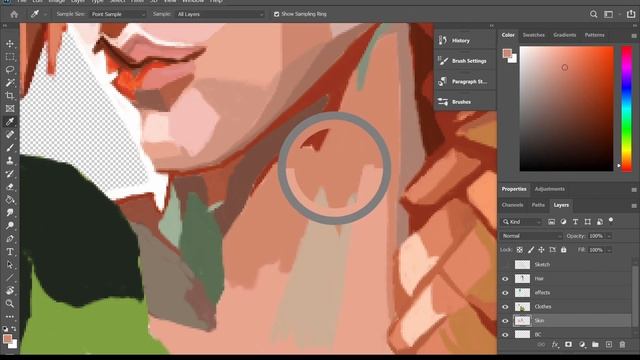
Task: Hide the BC layer
Action: 505,335
